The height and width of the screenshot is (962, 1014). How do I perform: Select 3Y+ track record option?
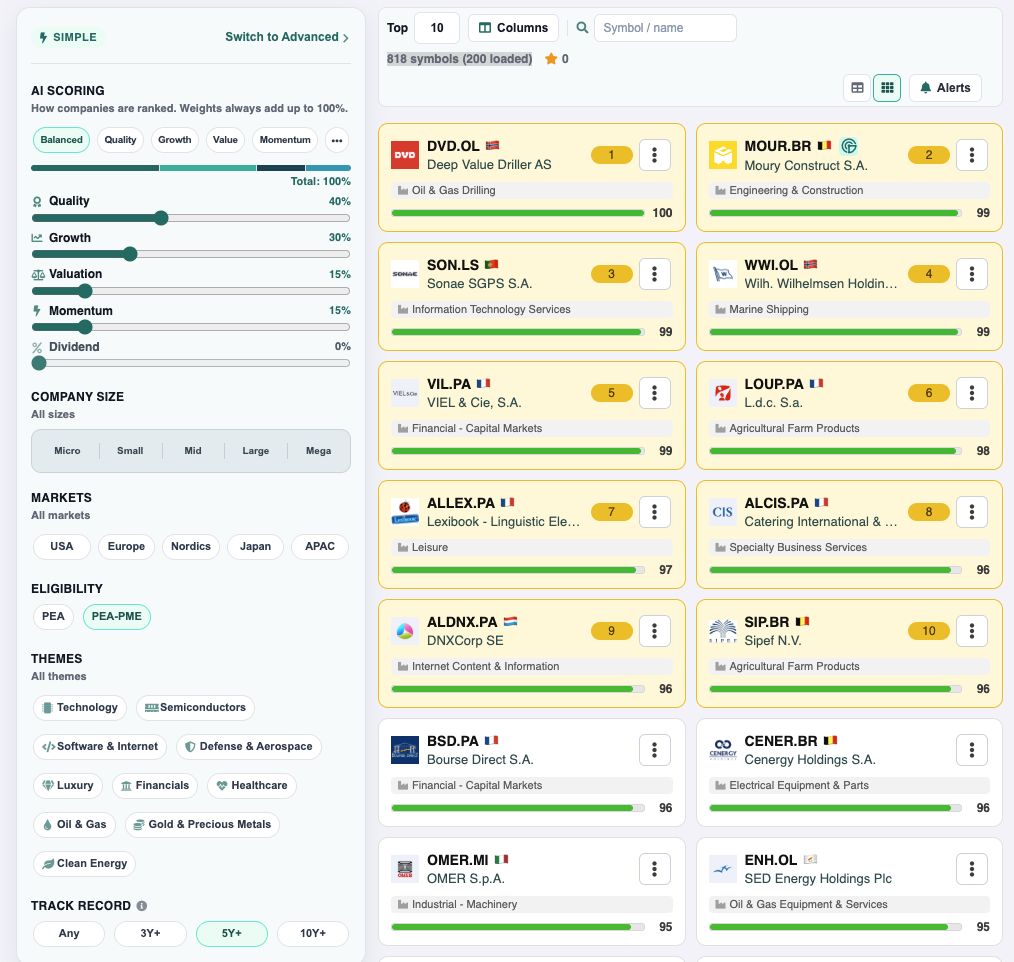(150, 934)
